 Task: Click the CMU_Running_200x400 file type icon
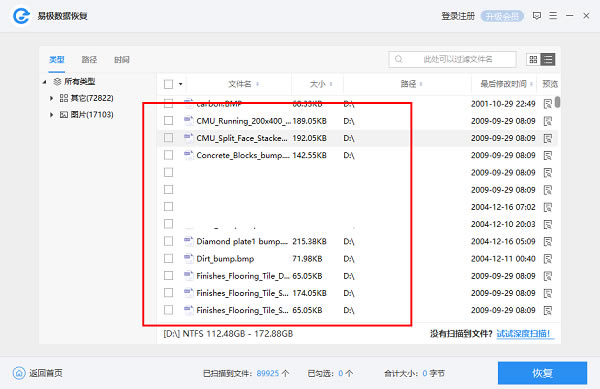click(189, 120)
